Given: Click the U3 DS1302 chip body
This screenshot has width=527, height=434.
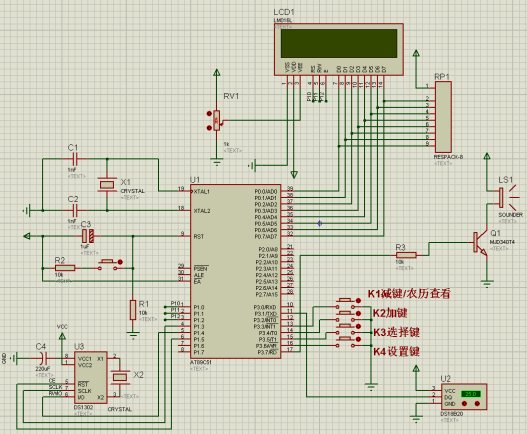Looking at the screenshot, I should [x=91, y=378].
